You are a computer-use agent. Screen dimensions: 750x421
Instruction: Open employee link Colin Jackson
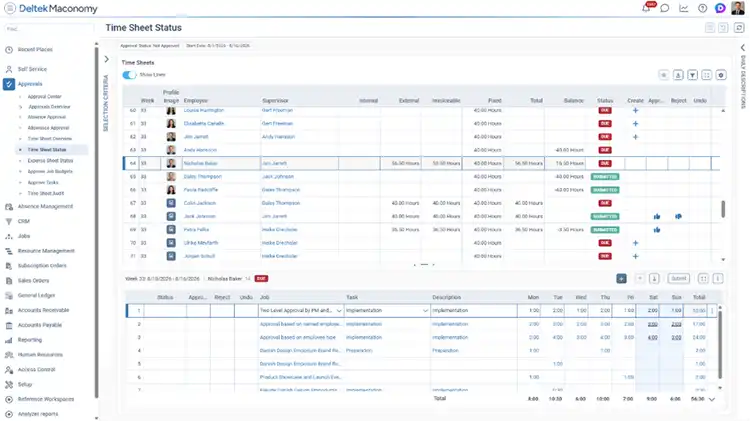[199, 203]
